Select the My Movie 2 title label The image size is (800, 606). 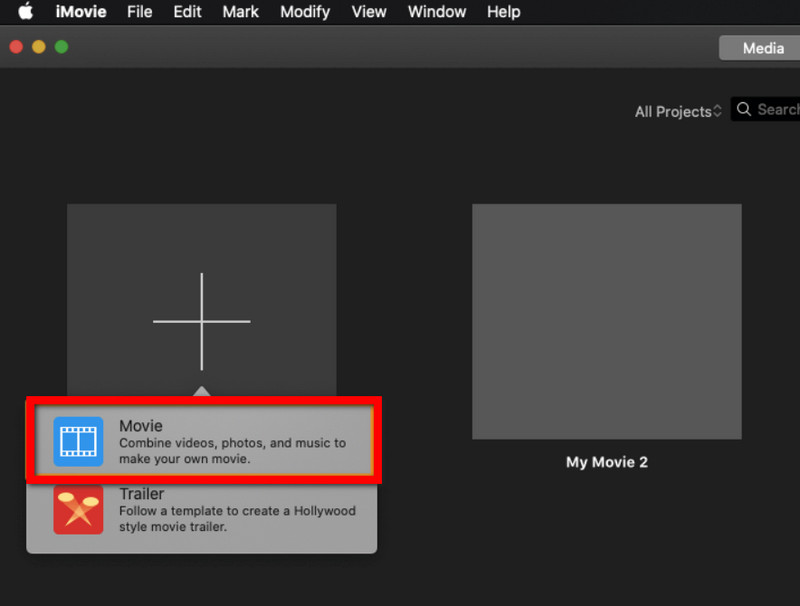click(607, 462)
